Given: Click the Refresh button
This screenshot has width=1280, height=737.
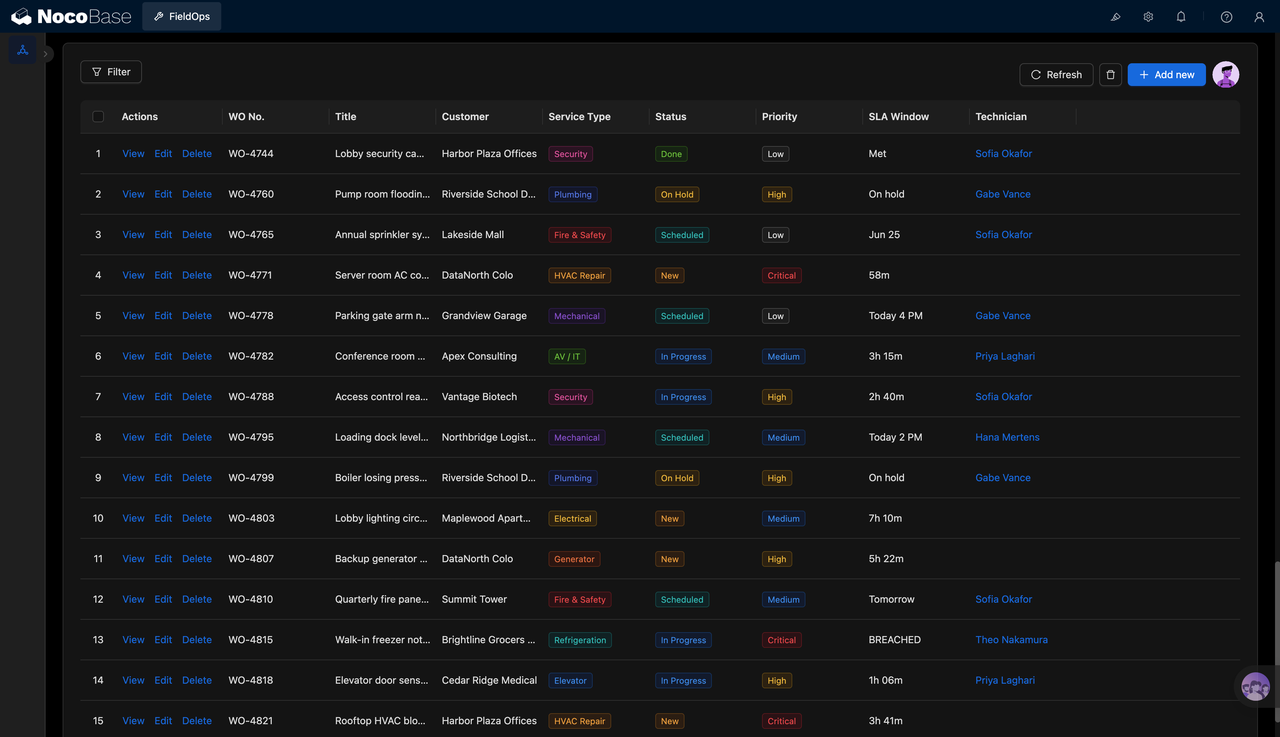Looking at the screenshot, I should (x=1056, y=75).
